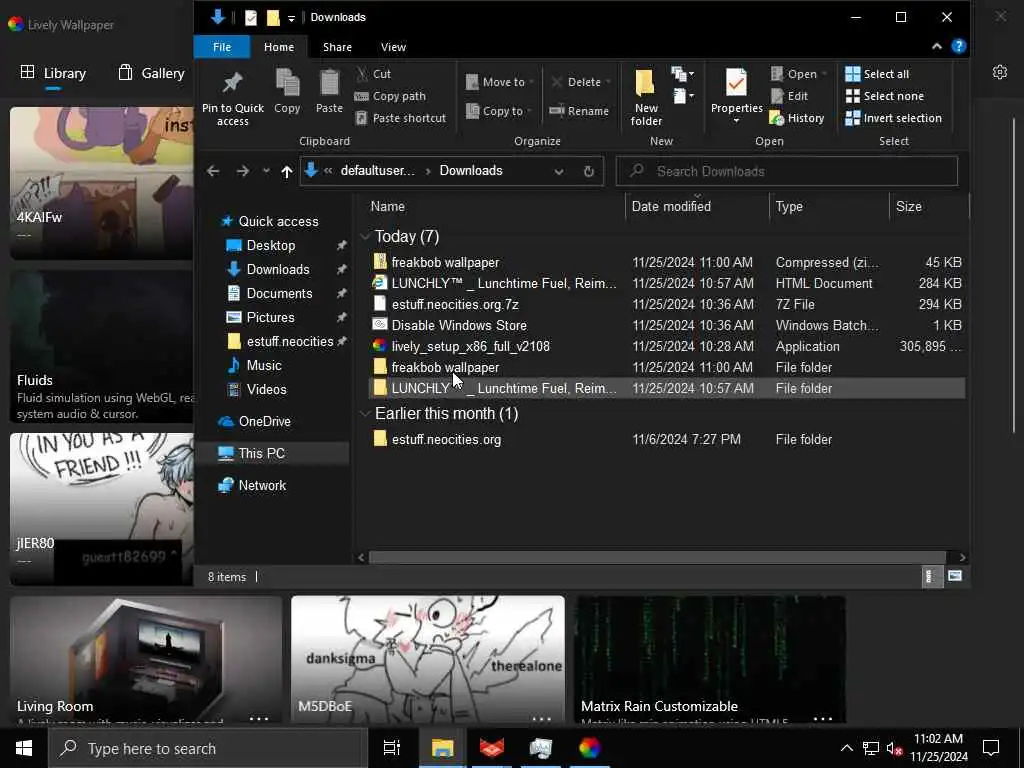Open Lively Wallpaper settings gear
1024x768 pixels.
(999, 72)
